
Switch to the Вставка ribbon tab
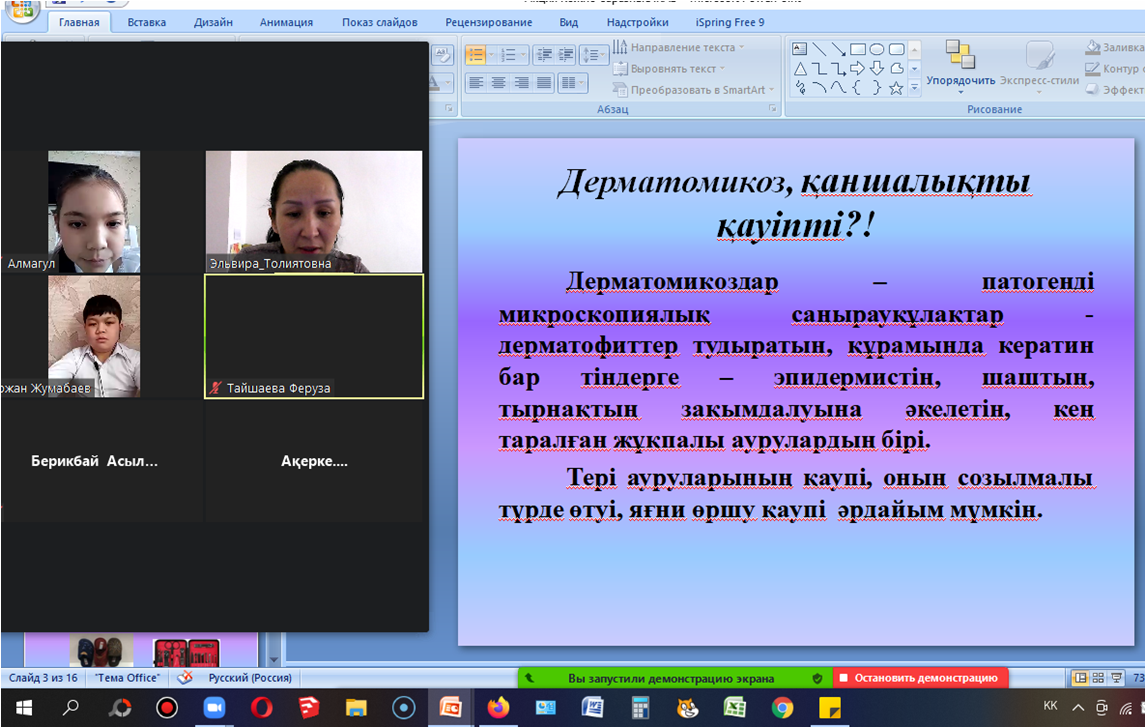tap(147, 22)
